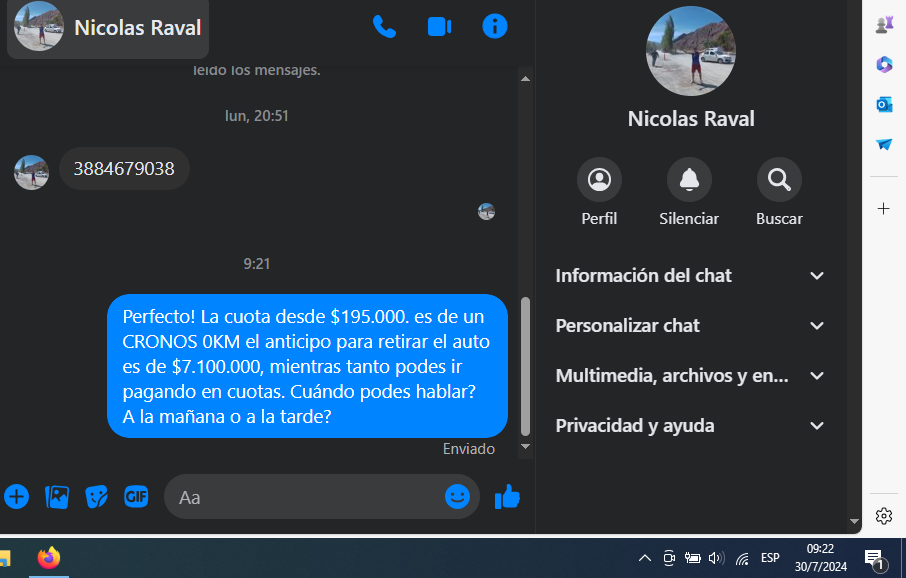
Task: Click the Enviado status text
Action: coord(469,449)
